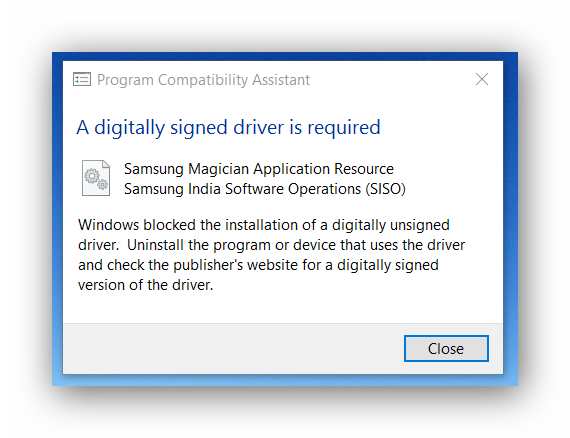Click the small gear on the file icon

[103, 184]
